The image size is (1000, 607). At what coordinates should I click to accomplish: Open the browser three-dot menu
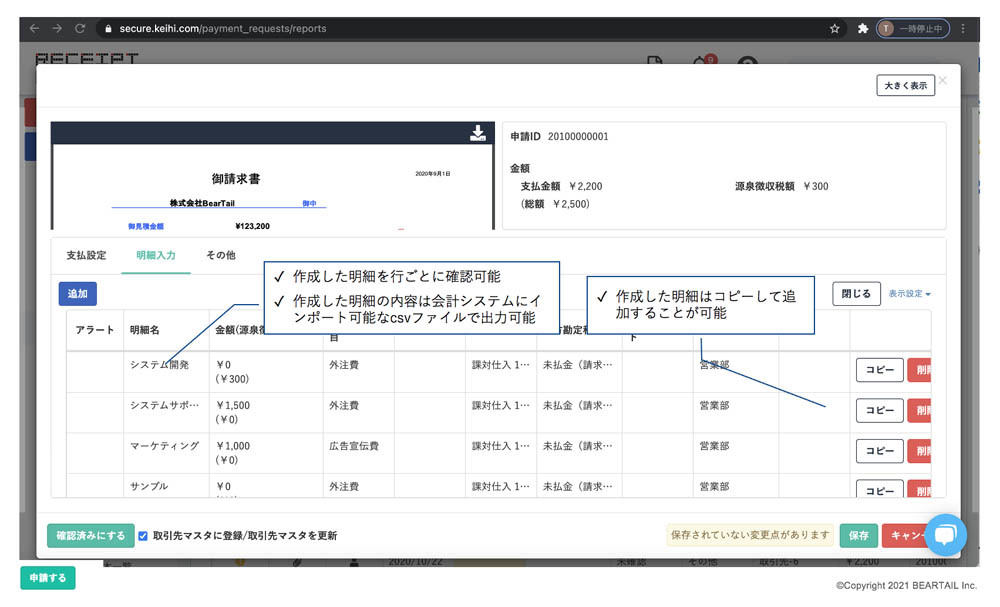963,29
